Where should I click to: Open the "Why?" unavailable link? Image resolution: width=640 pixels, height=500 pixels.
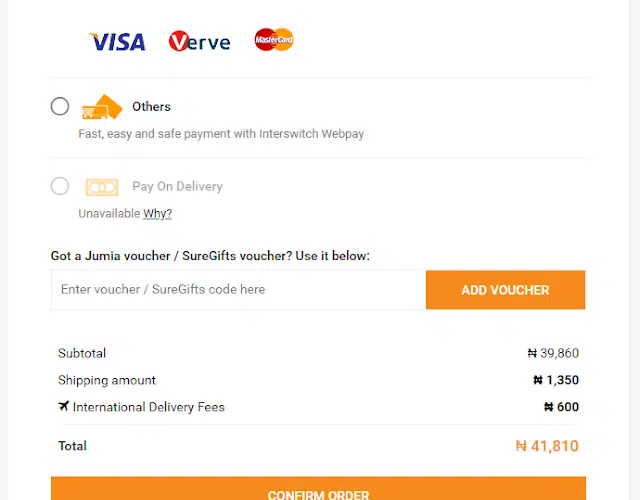[x=157, y=213]
